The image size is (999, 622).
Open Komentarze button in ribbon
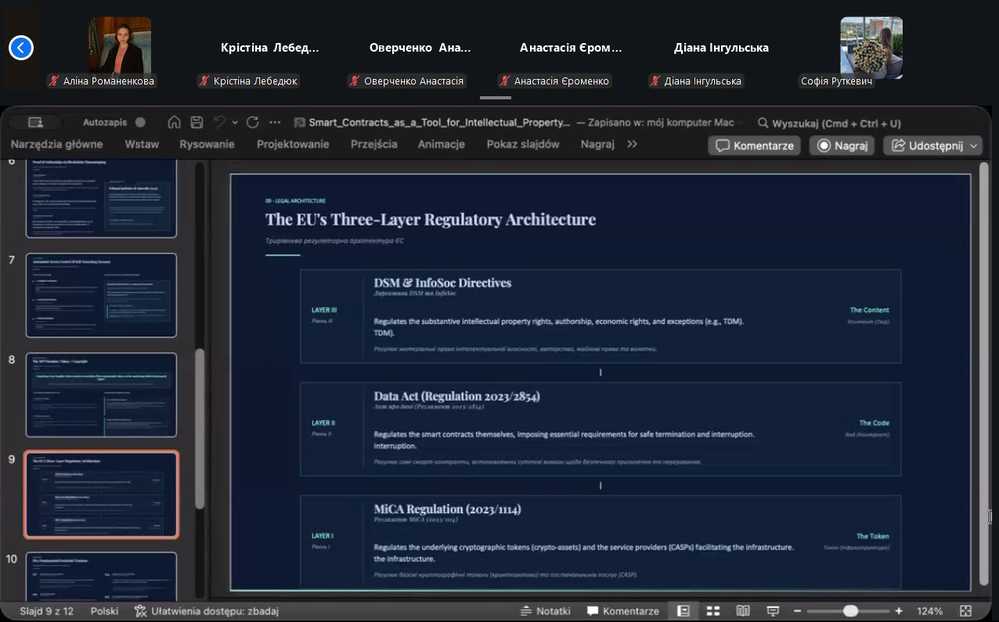point(755,145)
